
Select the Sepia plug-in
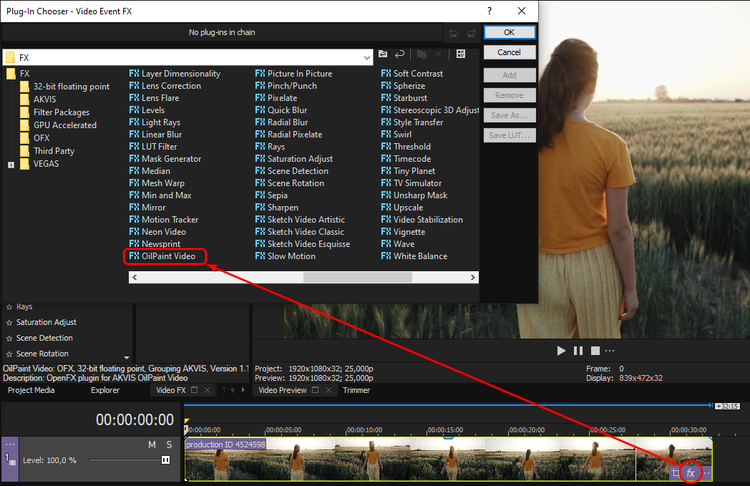pos(271,195)
